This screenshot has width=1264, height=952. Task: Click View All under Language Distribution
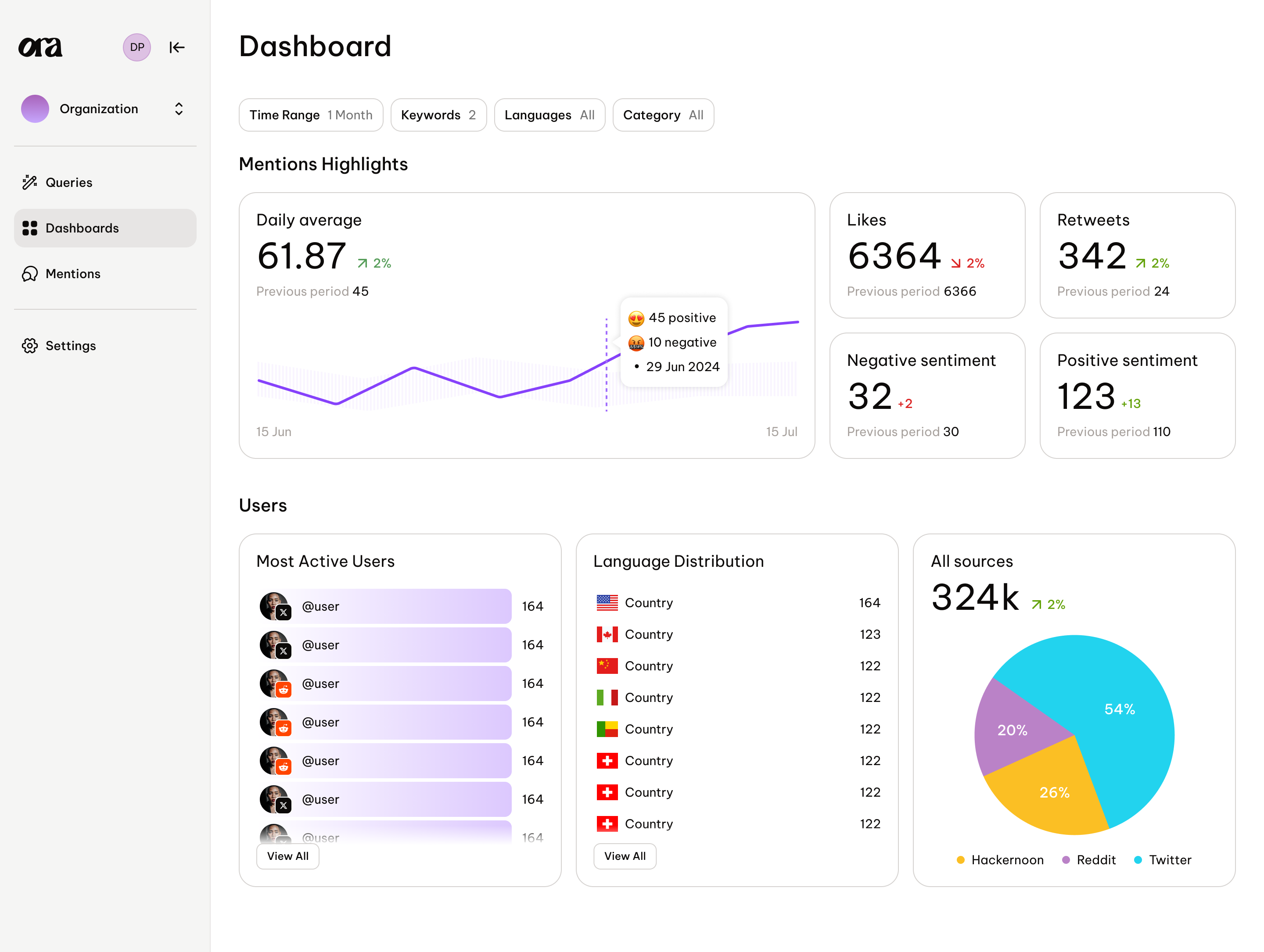(x=625, y=856)
